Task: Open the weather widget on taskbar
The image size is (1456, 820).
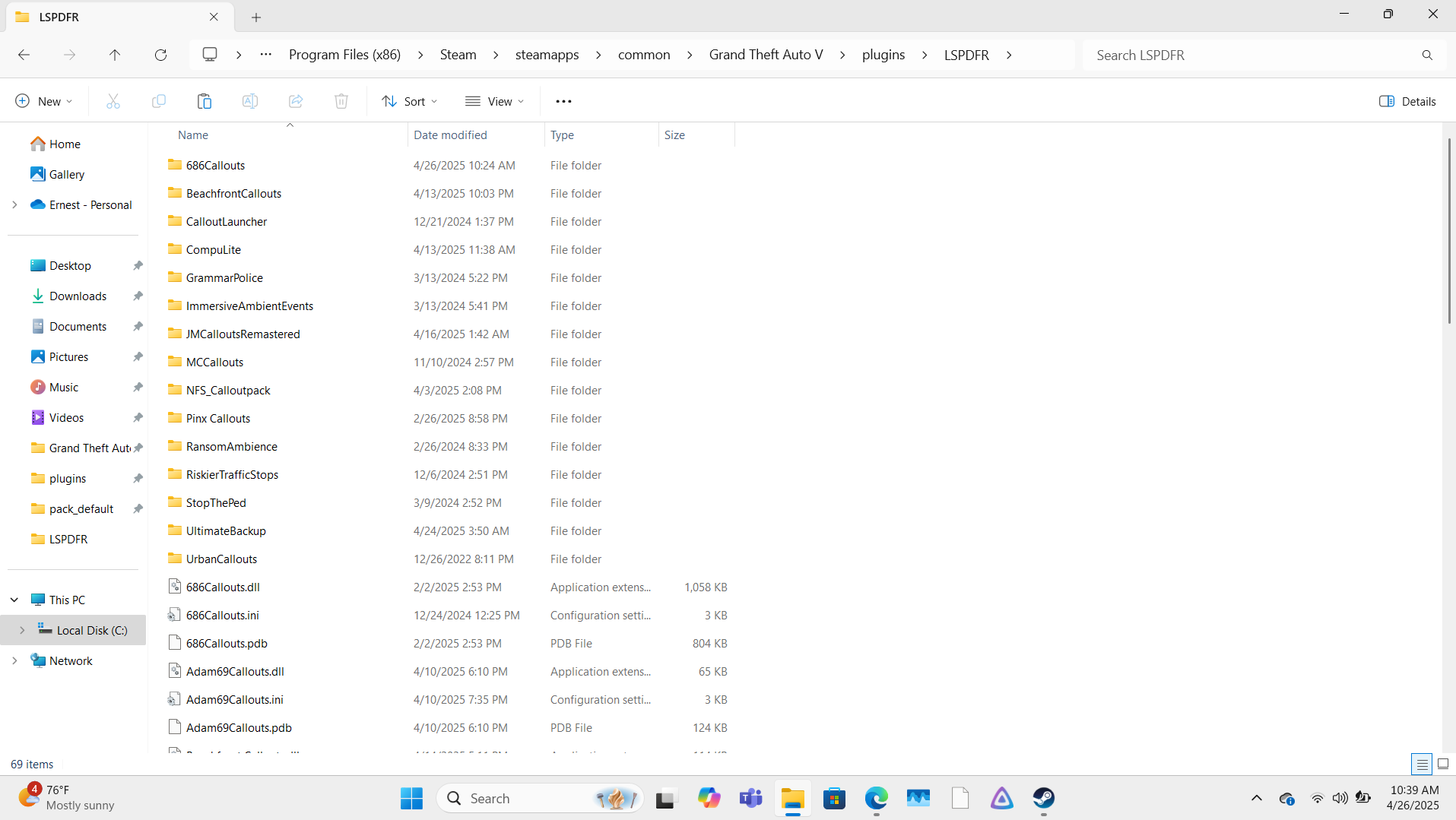Action: 66,798
